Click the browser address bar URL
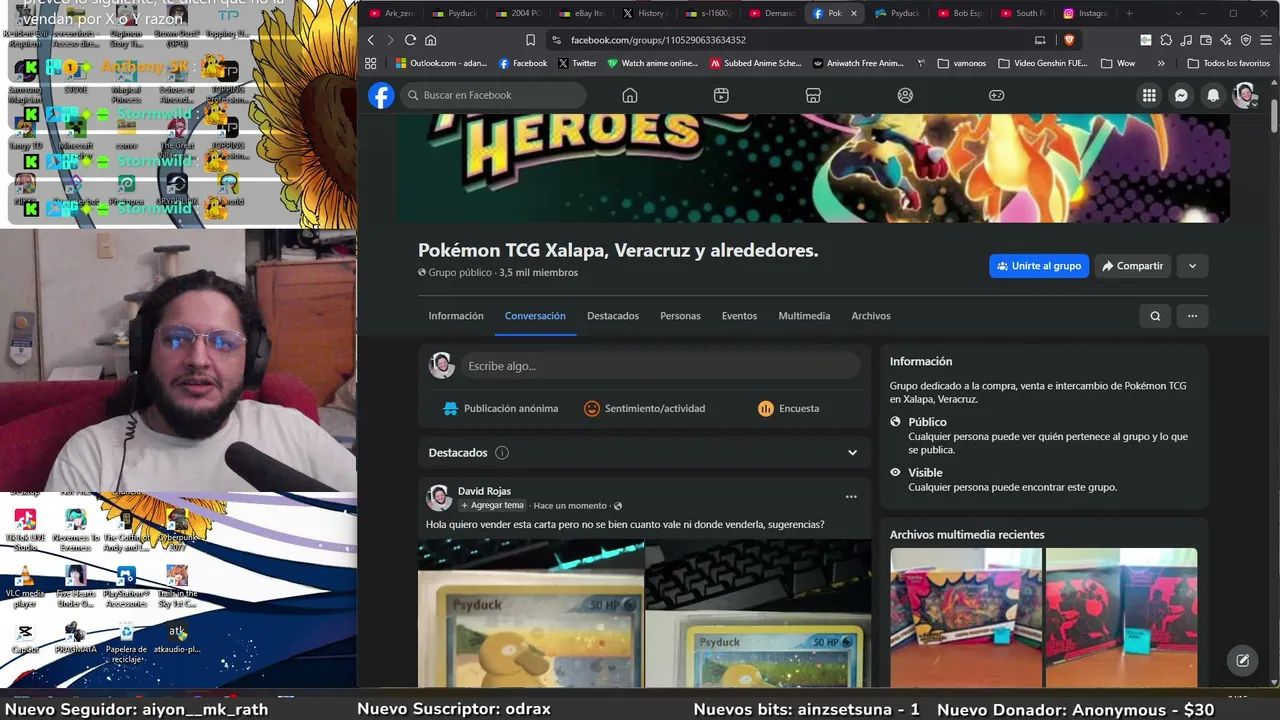The height and width of the screenshot is (720, 1280). point(658,40)
